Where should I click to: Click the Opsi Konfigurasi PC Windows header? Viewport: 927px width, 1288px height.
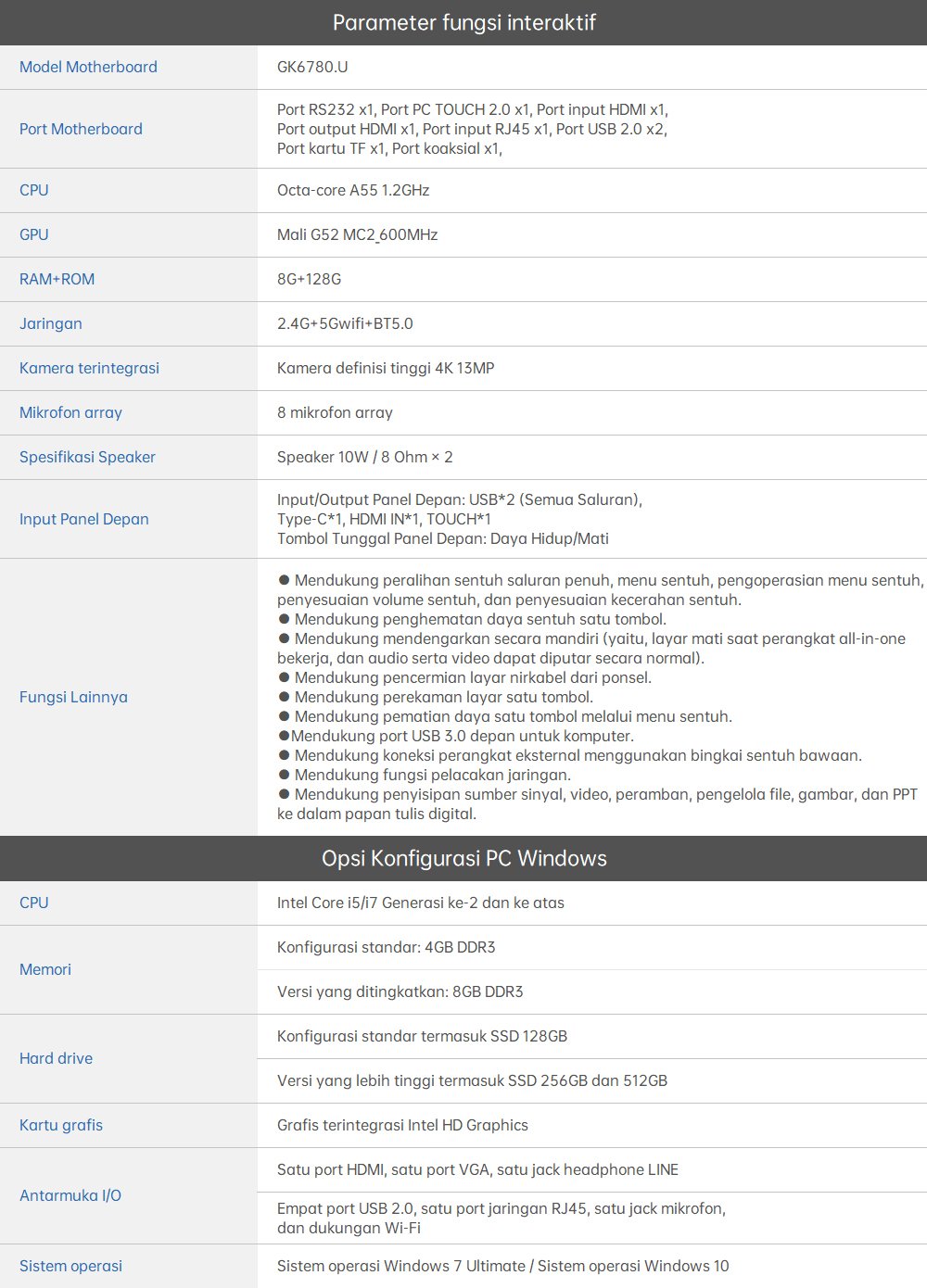click(463, 858)
